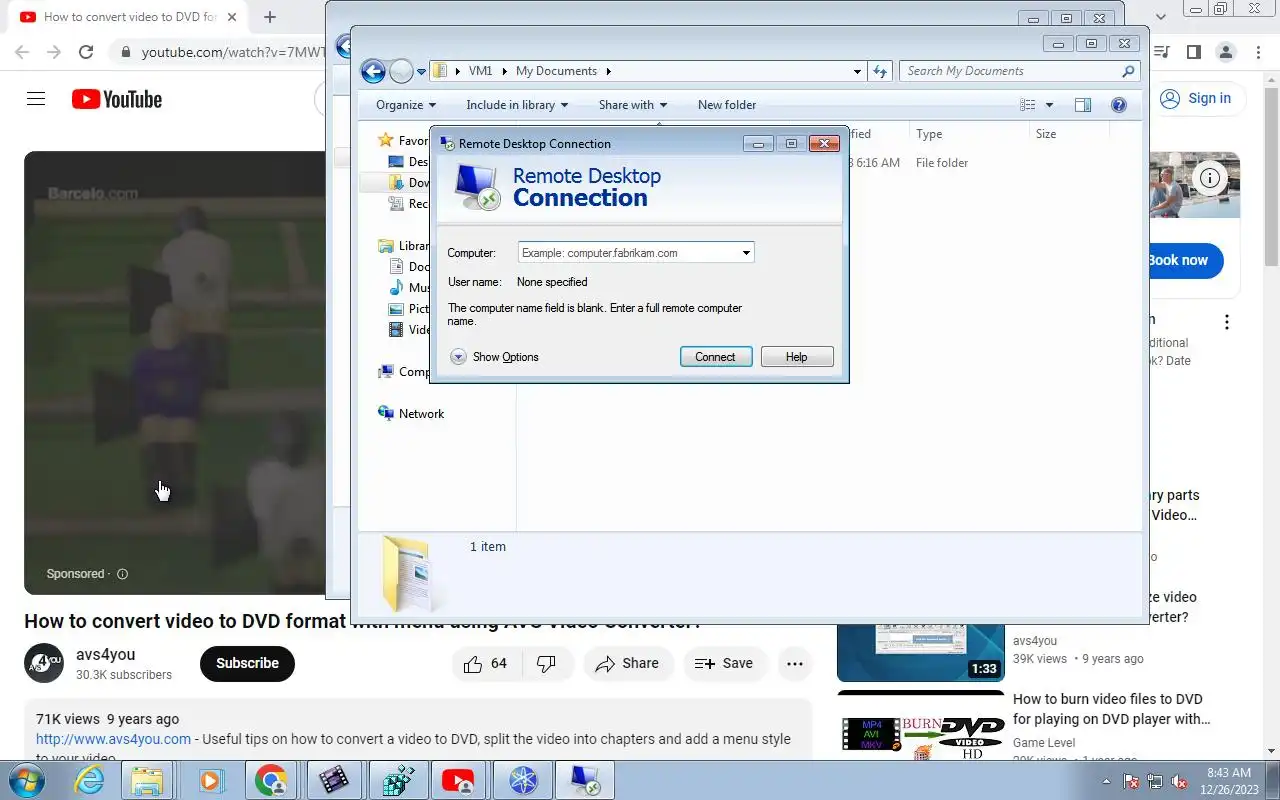Open the Include in library menu

tap(517, 105)
